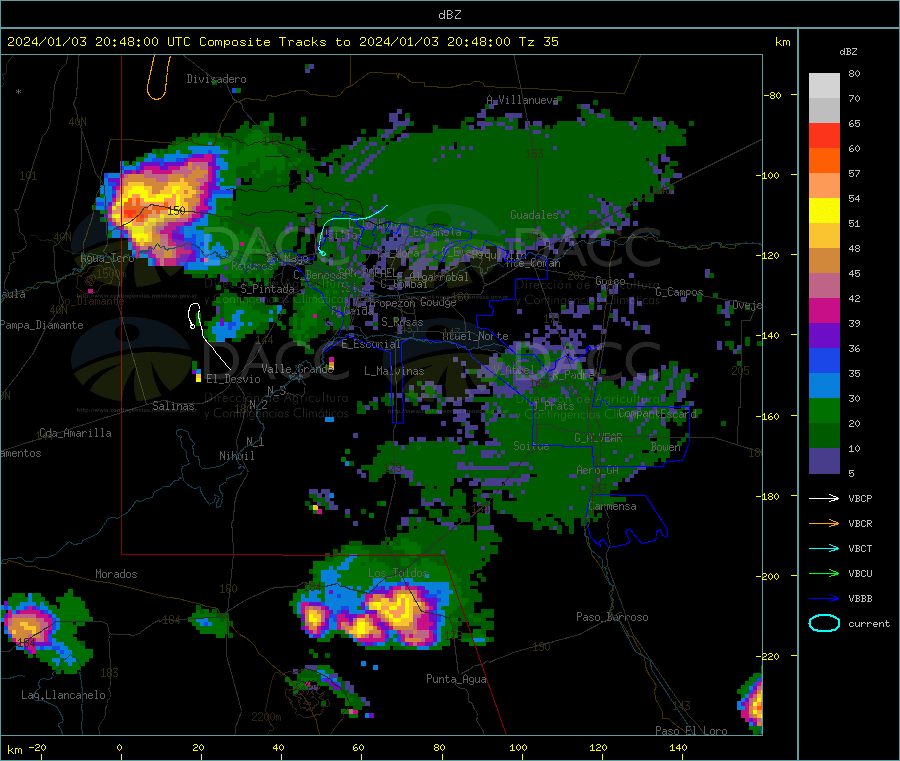Click the 'Pampa_Diamante' map label

42,325
